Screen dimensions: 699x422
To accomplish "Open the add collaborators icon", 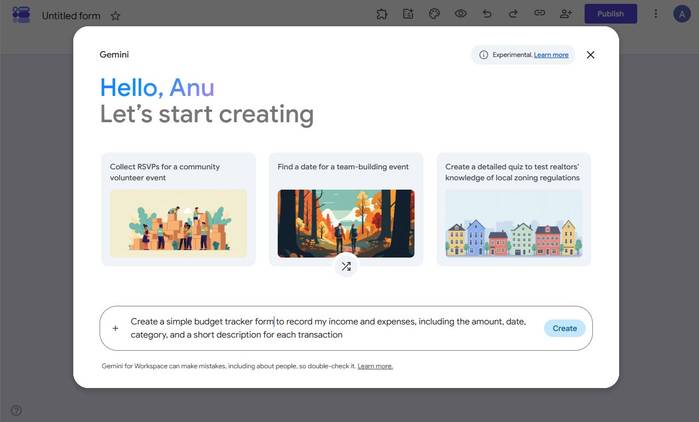I will click(x=566, y=14).
